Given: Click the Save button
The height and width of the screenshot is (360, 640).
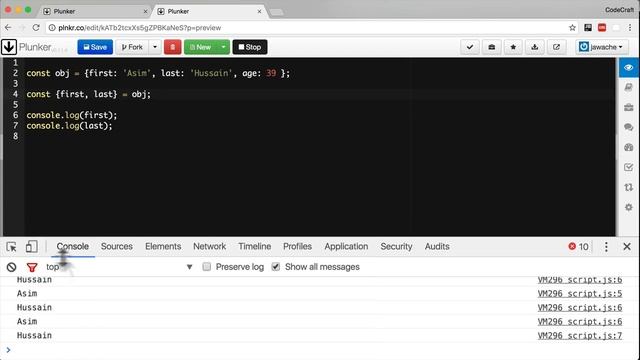Looking at the screenshot, I should pyautogui.click(x=95, y=47).
